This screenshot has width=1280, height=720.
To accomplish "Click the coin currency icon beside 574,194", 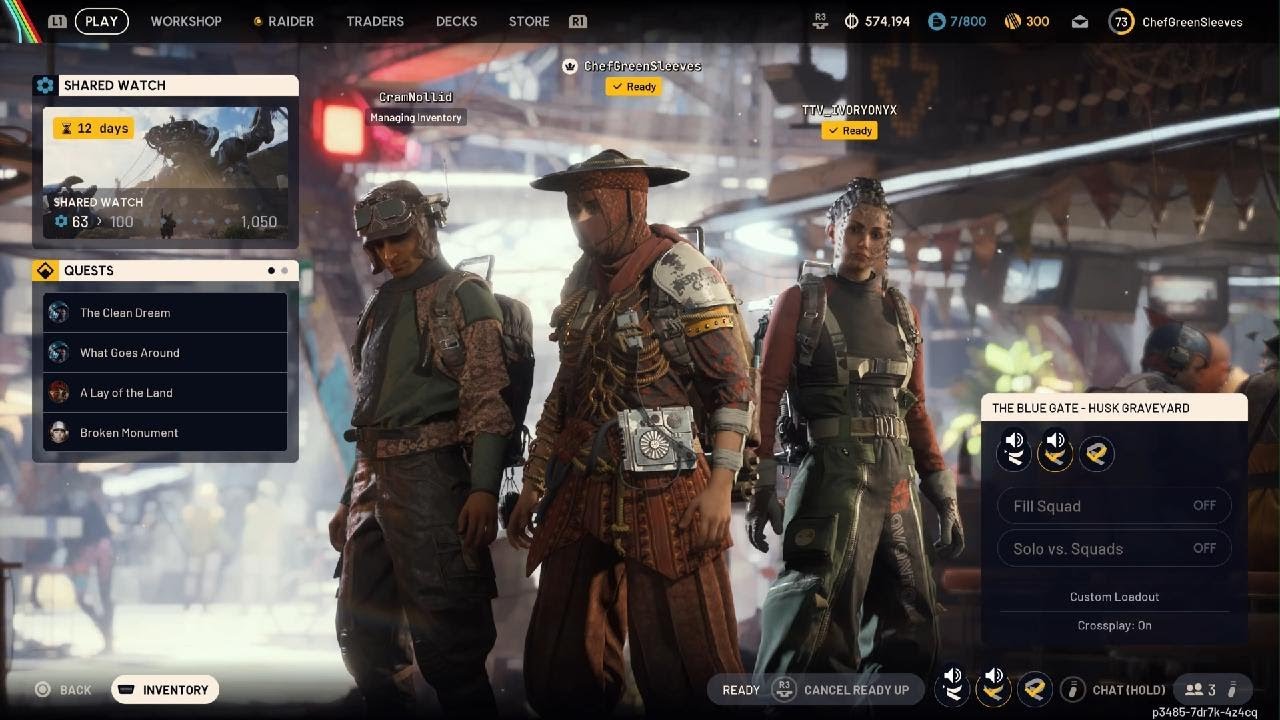I will click(852, 21).
